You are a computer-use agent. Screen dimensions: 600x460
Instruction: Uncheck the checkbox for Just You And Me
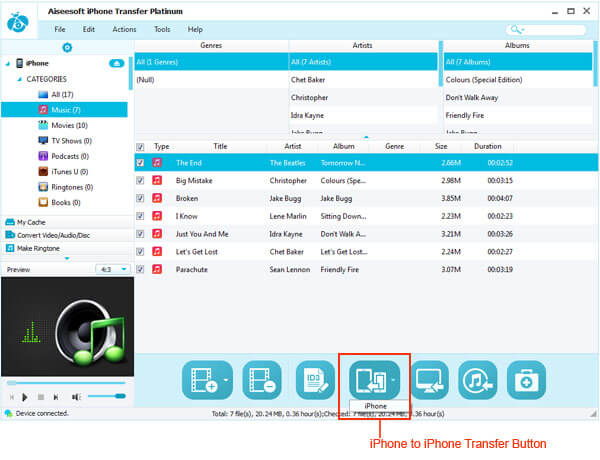point(140,234)
